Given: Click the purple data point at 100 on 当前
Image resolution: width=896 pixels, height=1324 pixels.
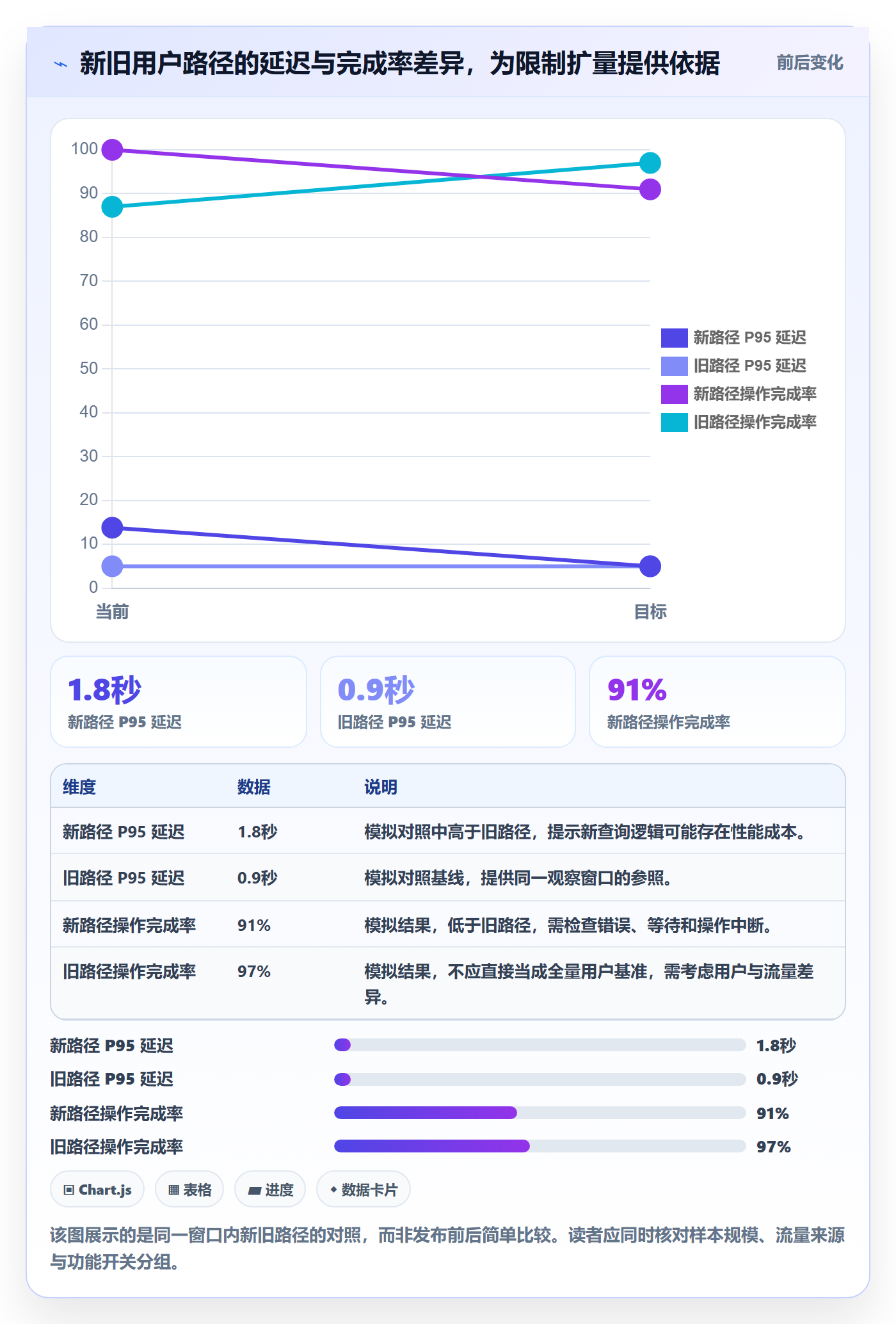Looking at the screenshot, I should tap(112, 150).
